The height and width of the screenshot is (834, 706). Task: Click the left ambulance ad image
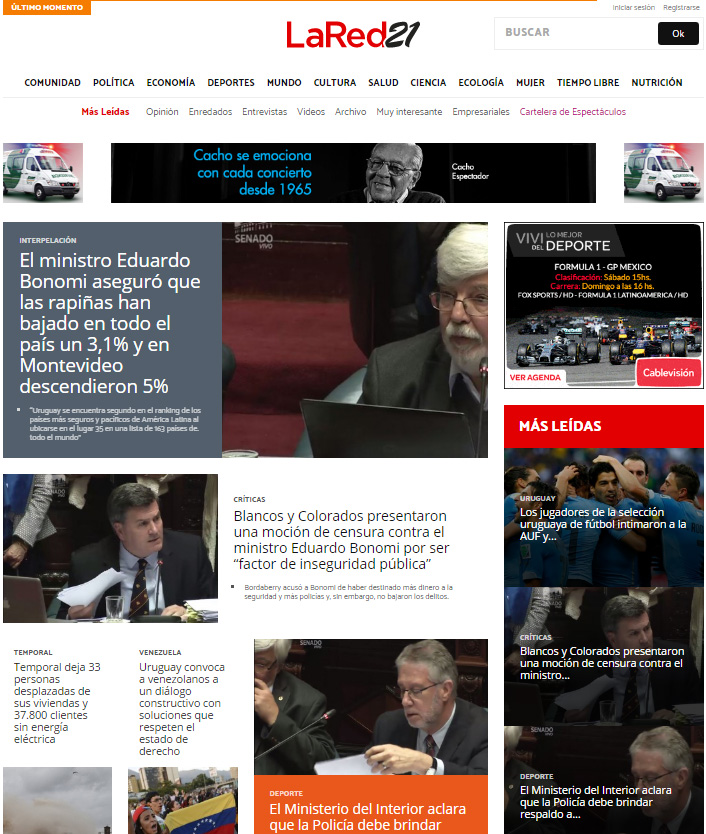pyautogui.click(x=43, y=173)
